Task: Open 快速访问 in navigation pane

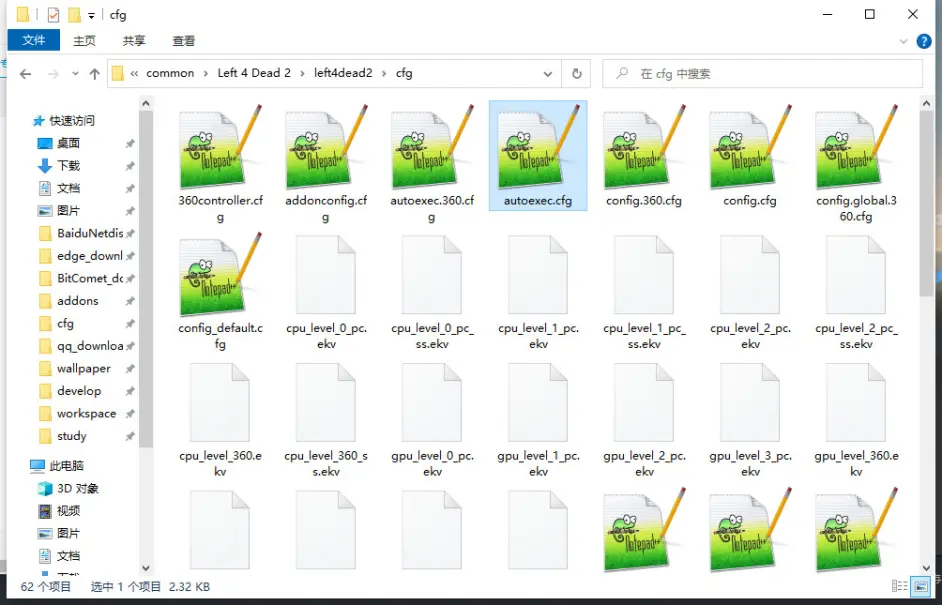Action: [71, 121]
